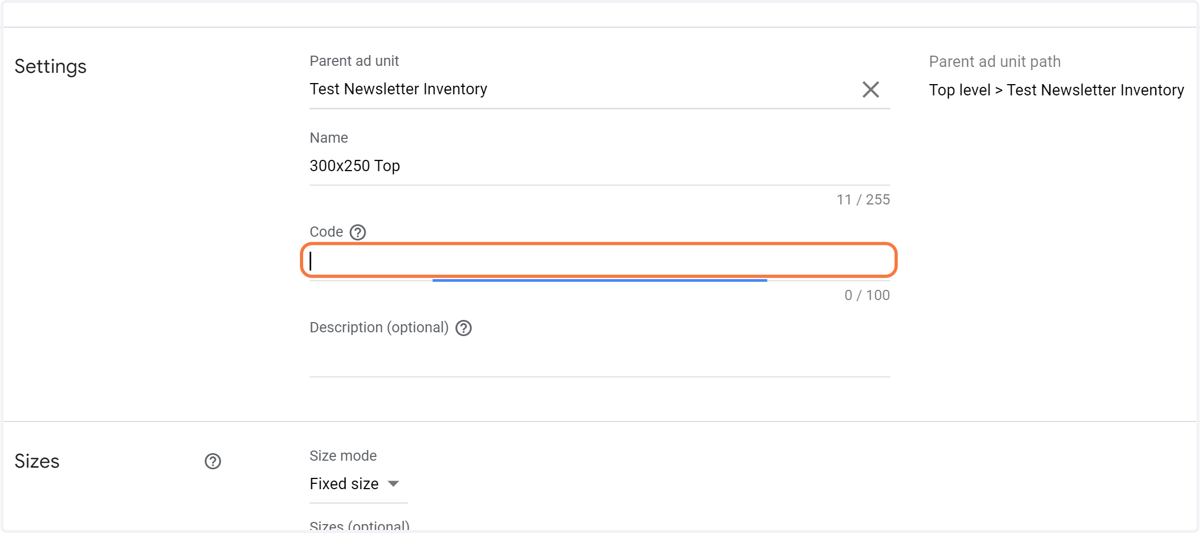Viewport: 1200px width, 533px height.
Task: Click the Parent ad unit path label
Action: [x=995, y=62]
